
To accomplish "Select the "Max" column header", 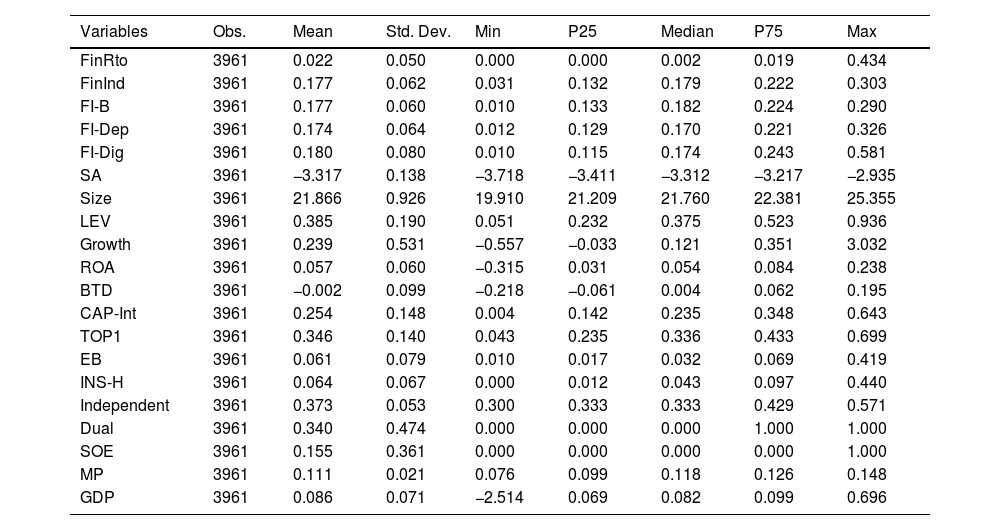I will 861,32.
